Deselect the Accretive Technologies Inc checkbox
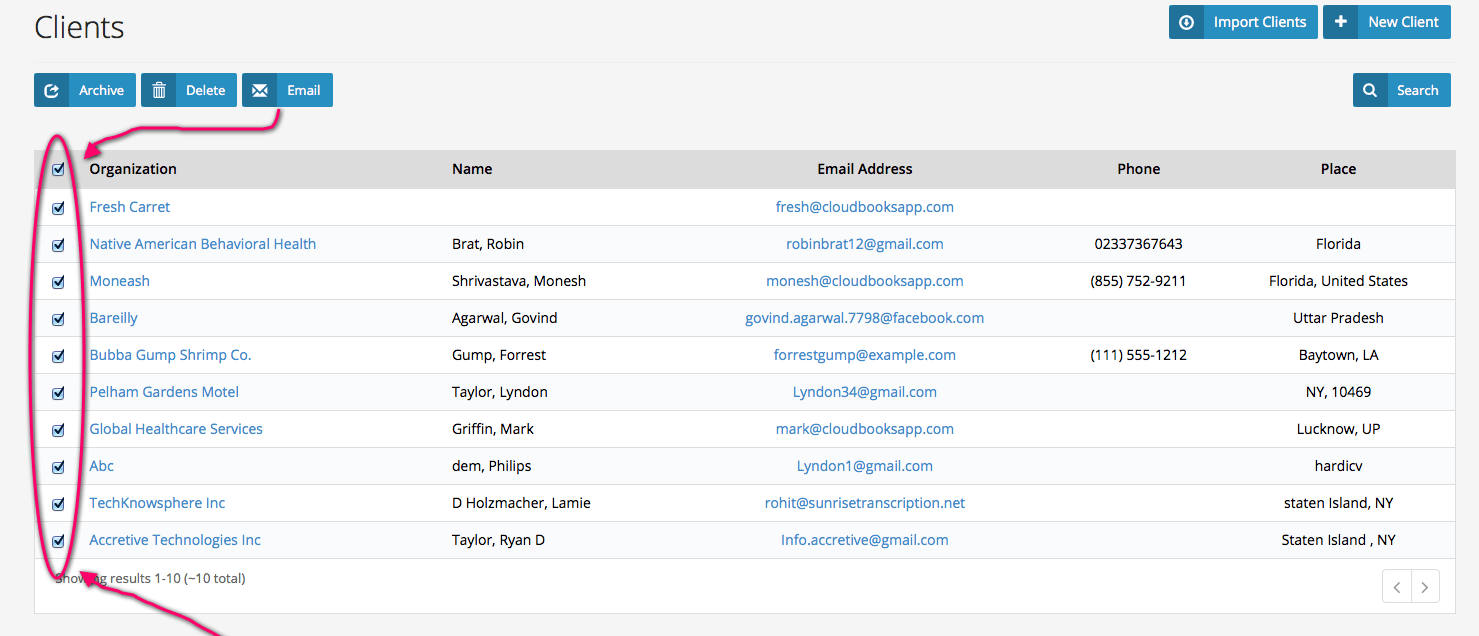The width and height of the screenshot is (1479, 636). point(58,541)
